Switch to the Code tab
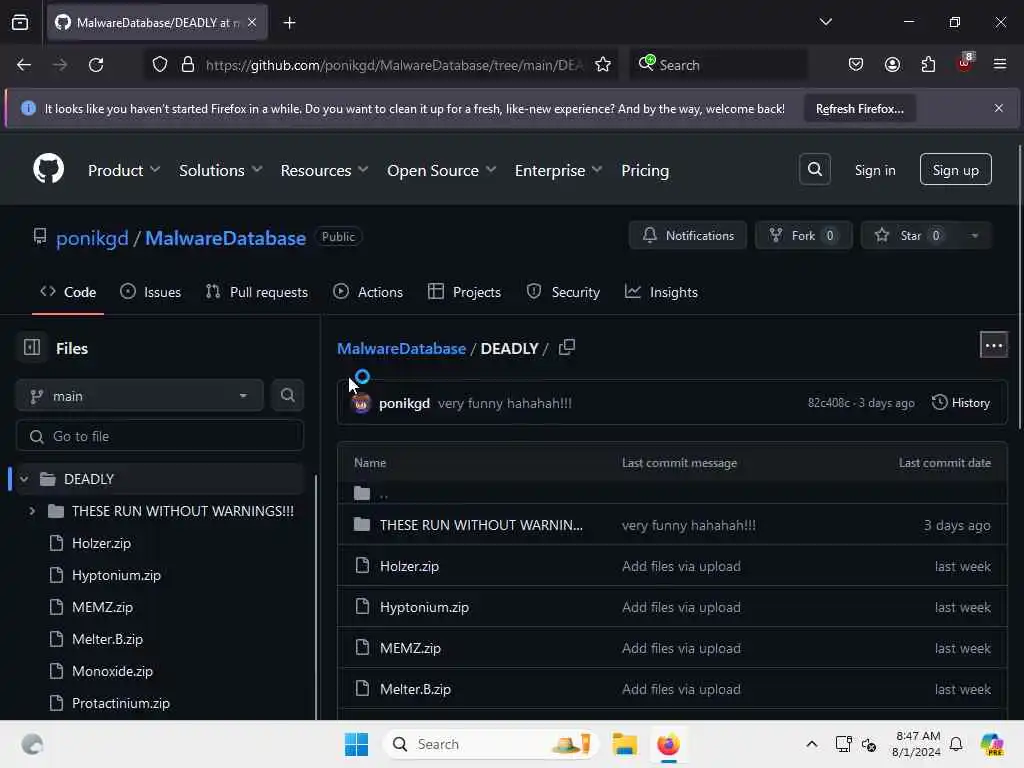The height and width of the screenshot is (768, 1024). coord(68,293)
